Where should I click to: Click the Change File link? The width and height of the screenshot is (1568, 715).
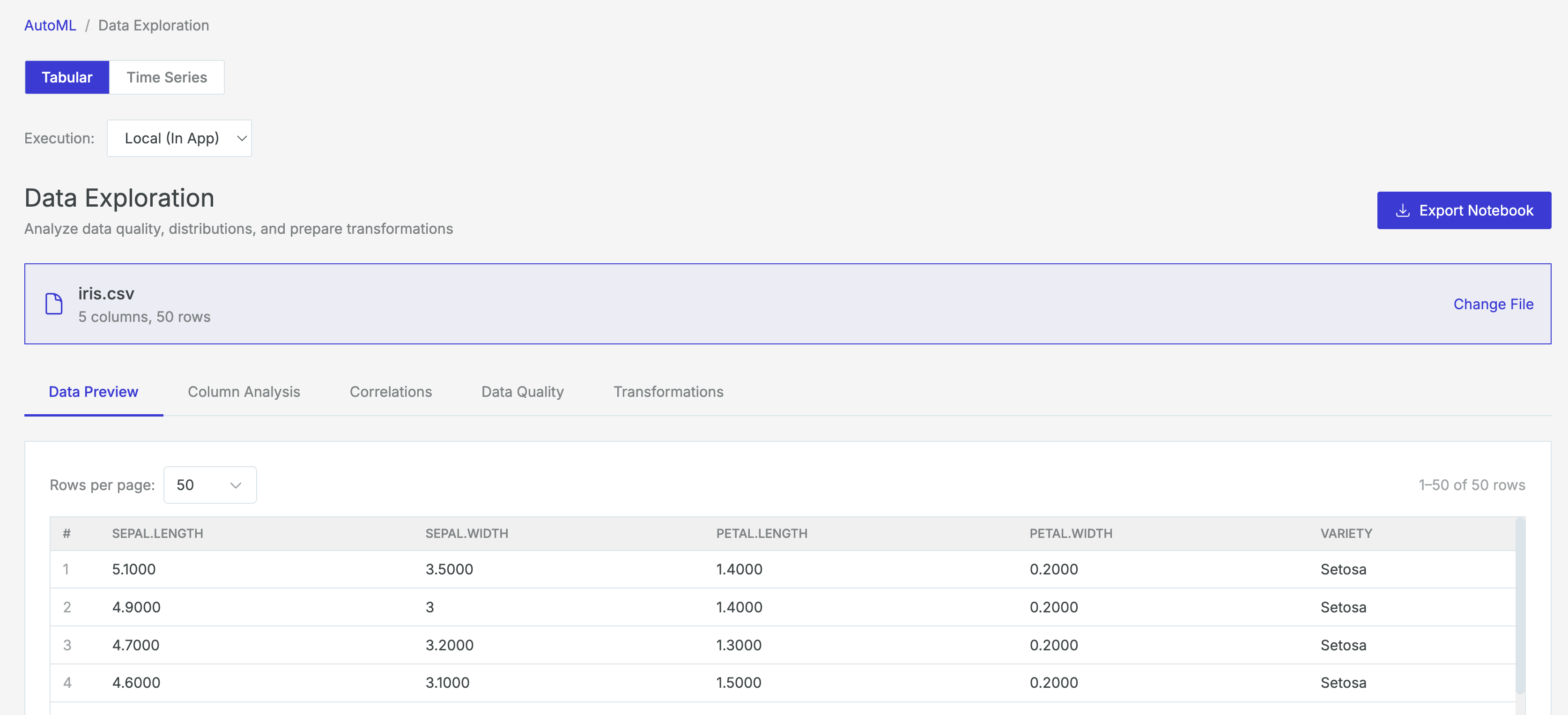click(x=1493, y=304)
